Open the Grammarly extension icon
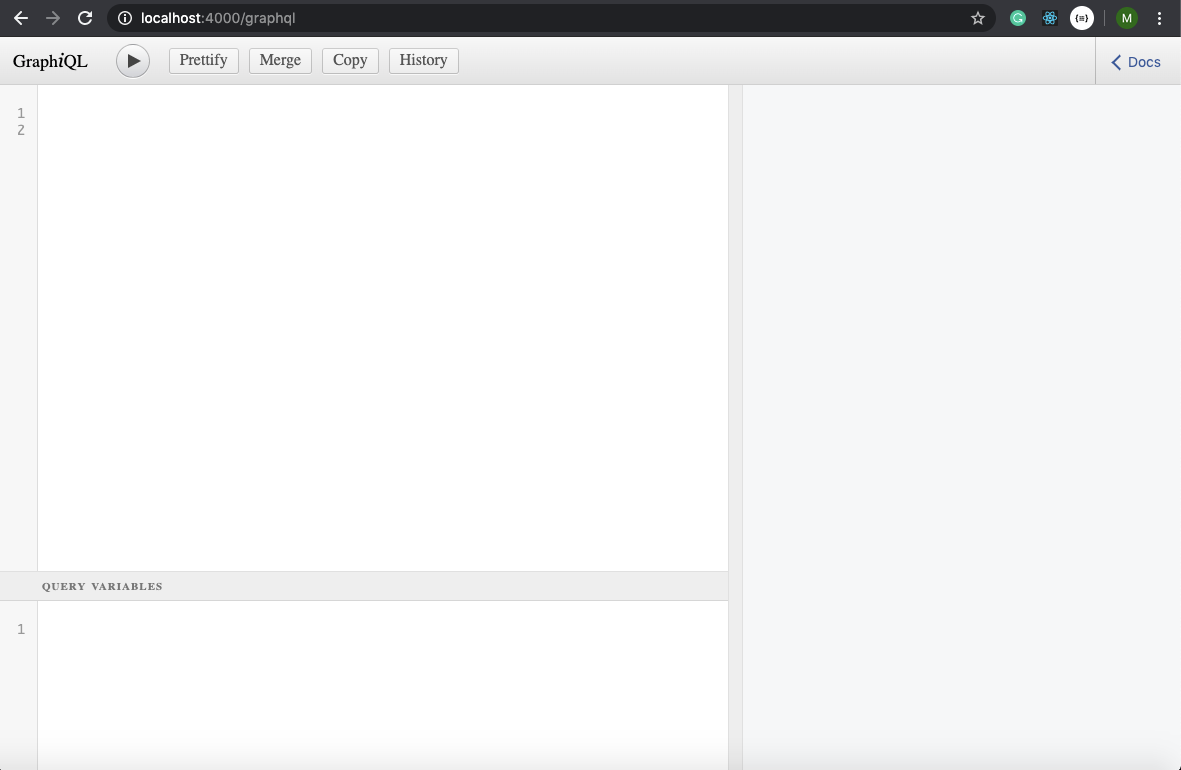Screen dimensions: 1181x770 coord(1018,18)
